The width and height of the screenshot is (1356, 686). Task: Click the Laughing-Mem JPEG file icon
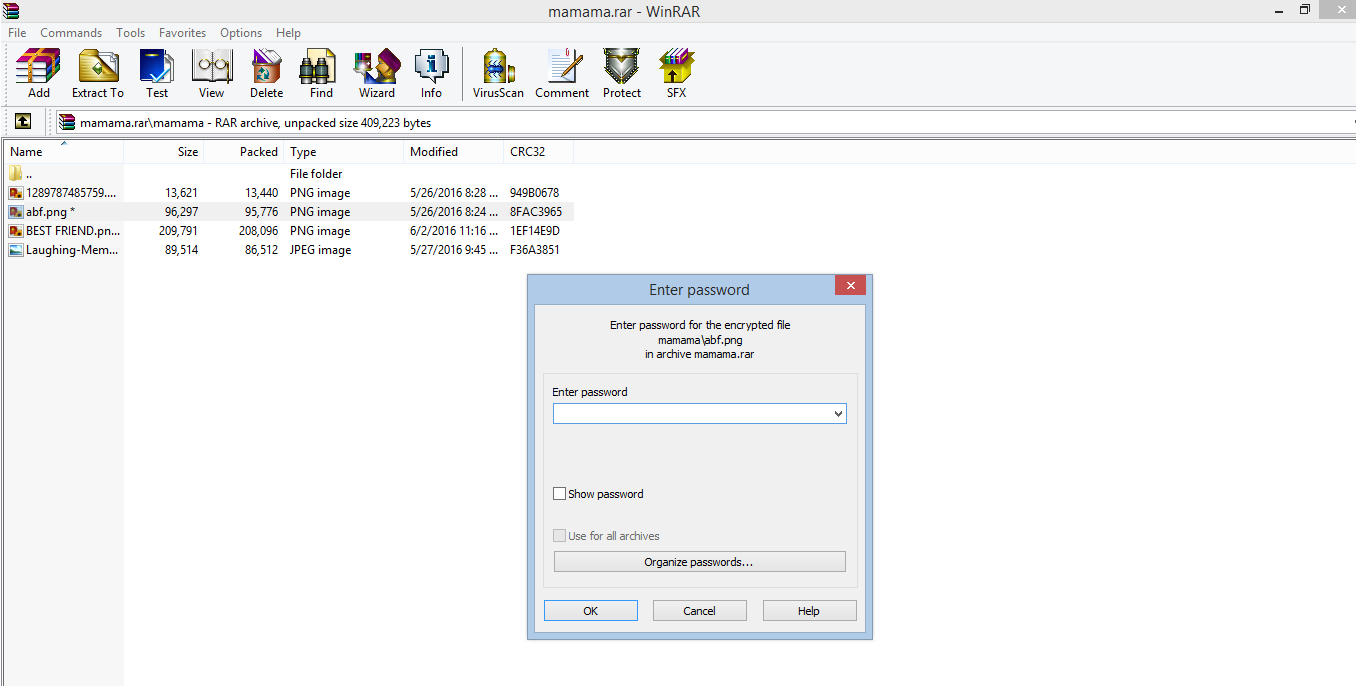15,250
